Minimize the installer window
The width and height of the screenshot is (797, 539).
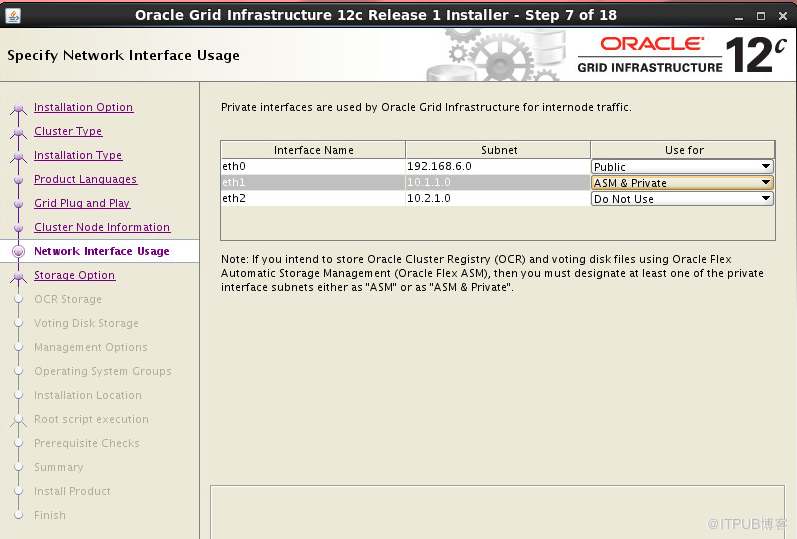coord(739,16)
